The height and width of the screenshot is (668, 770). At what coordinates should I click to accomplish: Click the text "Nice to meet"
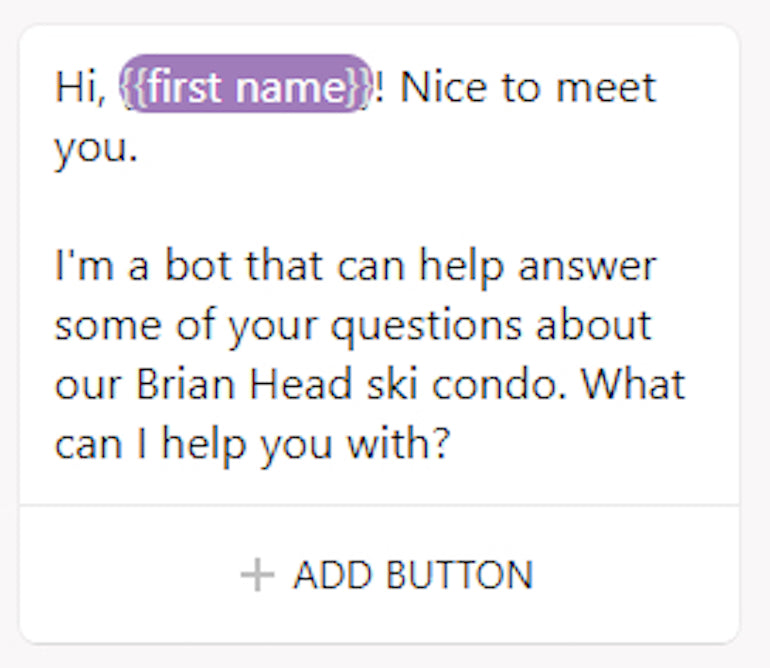coord(528,87)
